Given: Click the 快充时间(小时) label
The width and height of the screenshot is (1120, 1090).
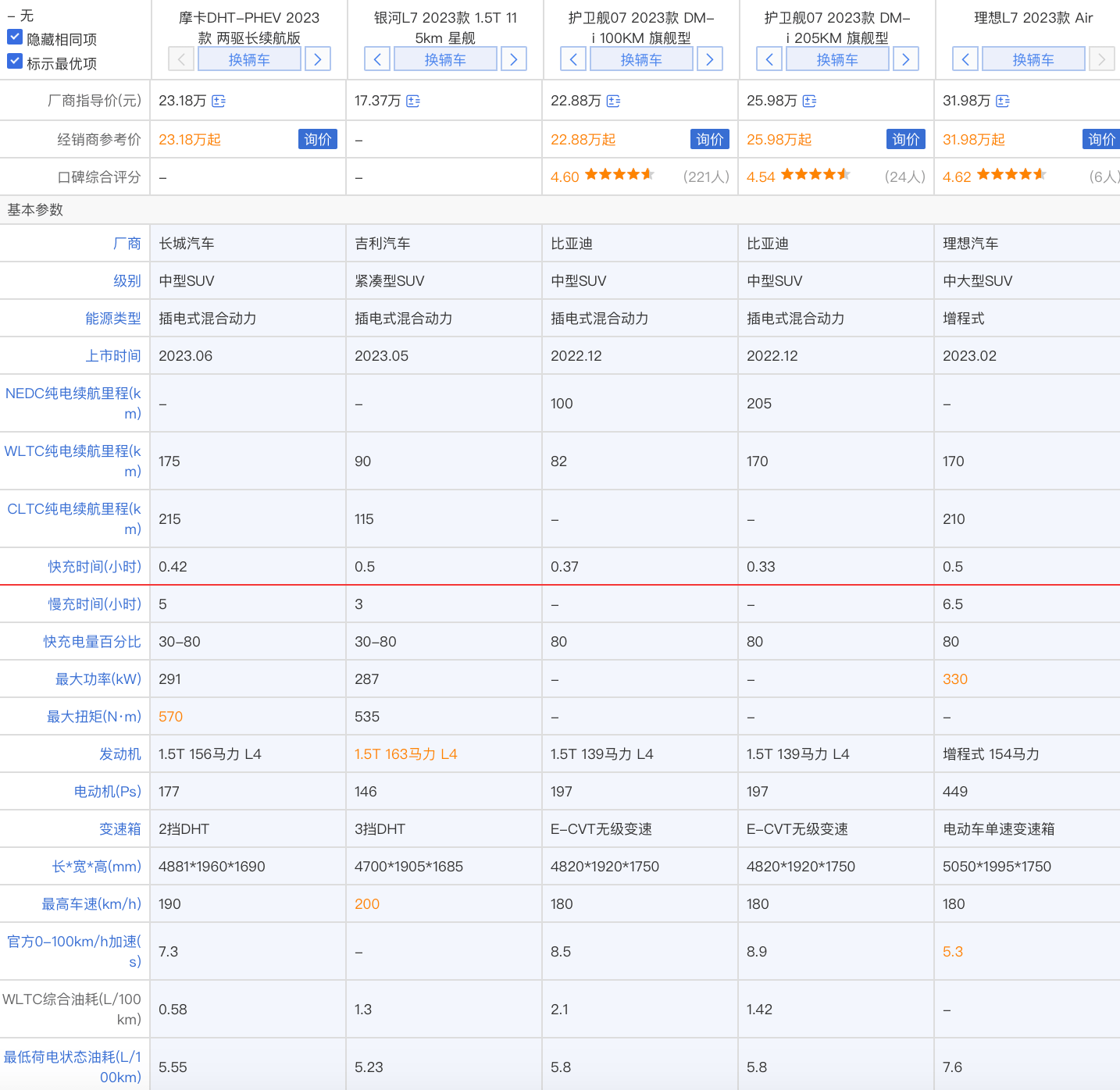Looking at the screenshot, I should click(x=95, y=567).
